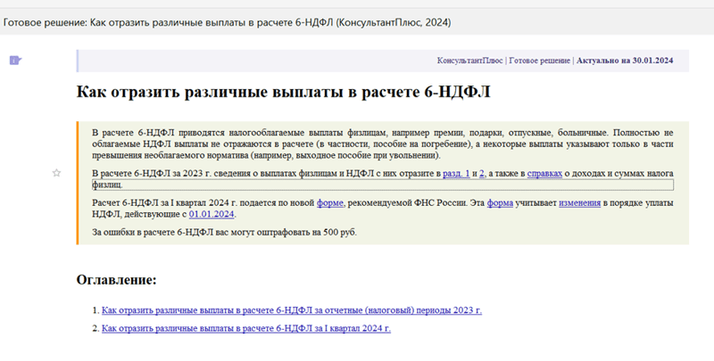Click first paragraph starting «В расчете 6-НДФЛ приводятся»
The height and width of the screenshot is (361, 714).
(382, 144)
